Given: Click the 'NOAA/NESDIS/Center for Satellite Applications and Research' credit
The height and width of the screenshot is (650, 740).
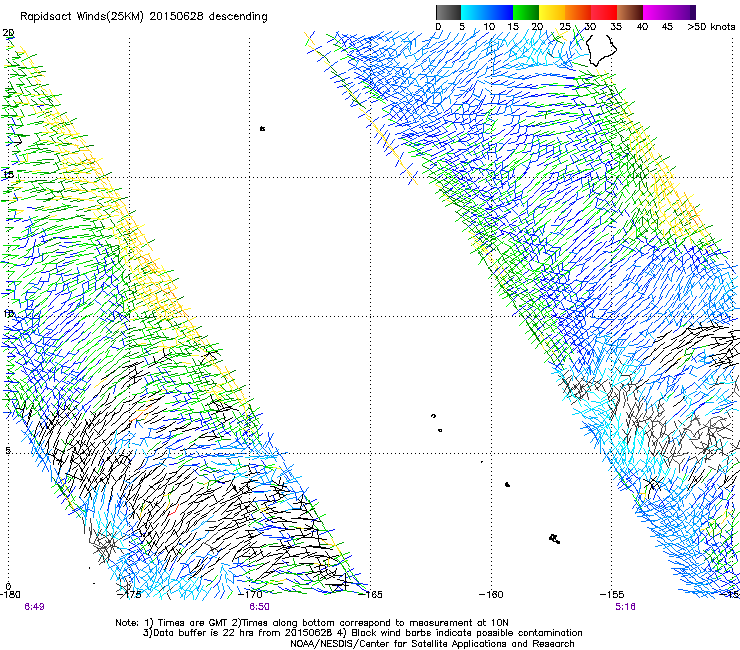Looking at the screenshot, I should 432,644.
